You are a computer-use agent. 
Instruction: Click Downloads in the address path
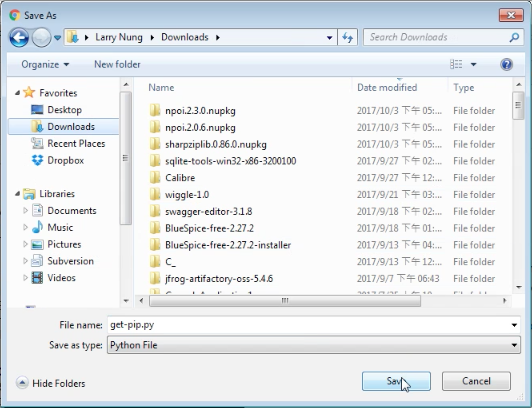(185, 37)
